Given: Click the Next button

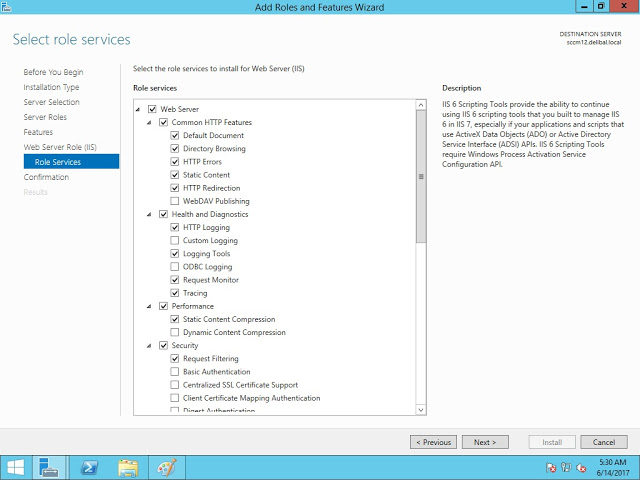Looking at the screenshot, I should tap(485, 442).
